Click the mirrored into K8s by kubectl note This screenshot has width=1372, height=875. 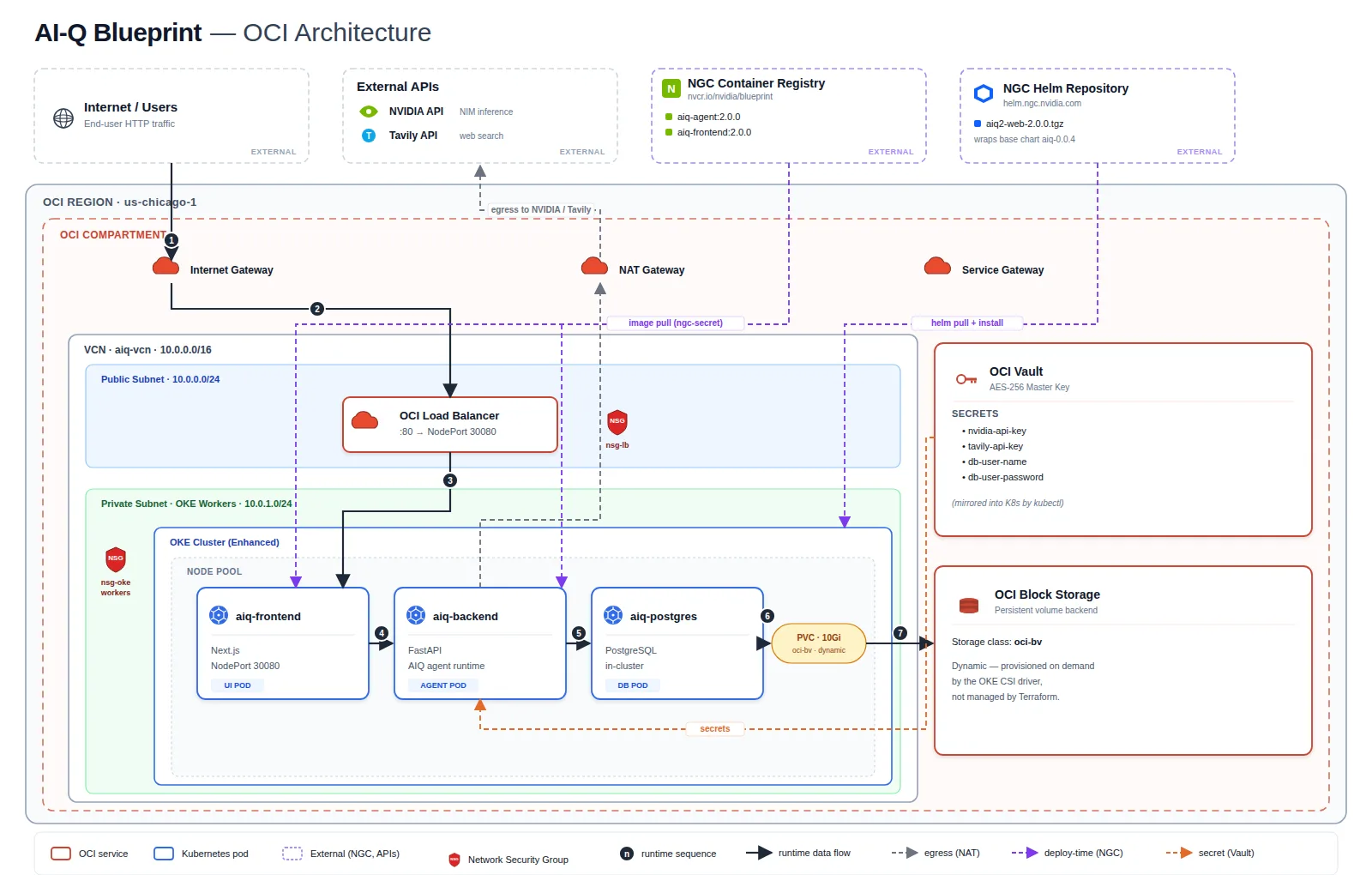[x=1008, y=504]
